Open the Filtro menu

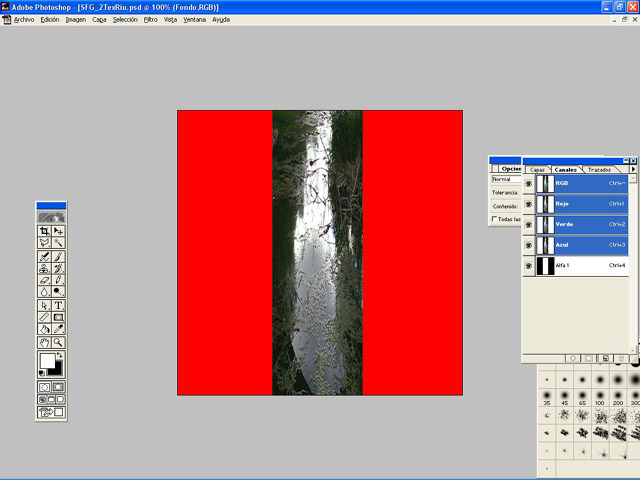pos(150,19)
